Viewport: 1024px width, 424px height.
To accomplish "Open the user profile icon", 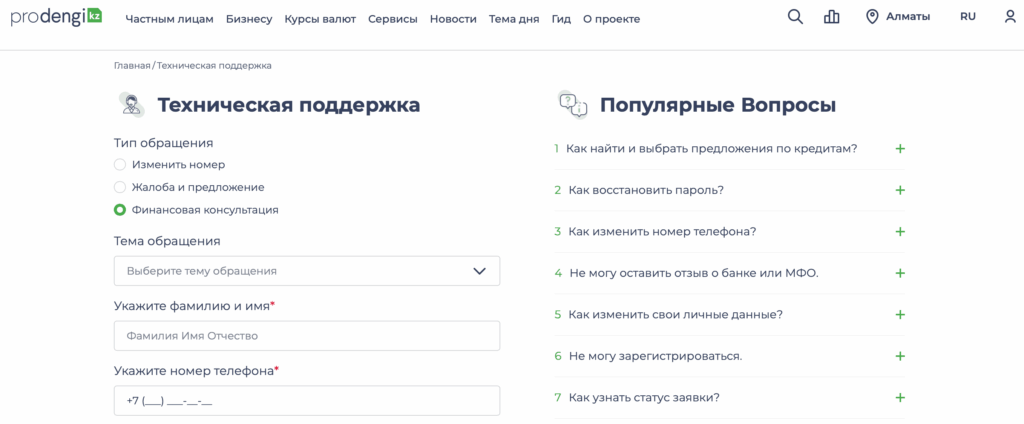I will (x=1009, y=17).
